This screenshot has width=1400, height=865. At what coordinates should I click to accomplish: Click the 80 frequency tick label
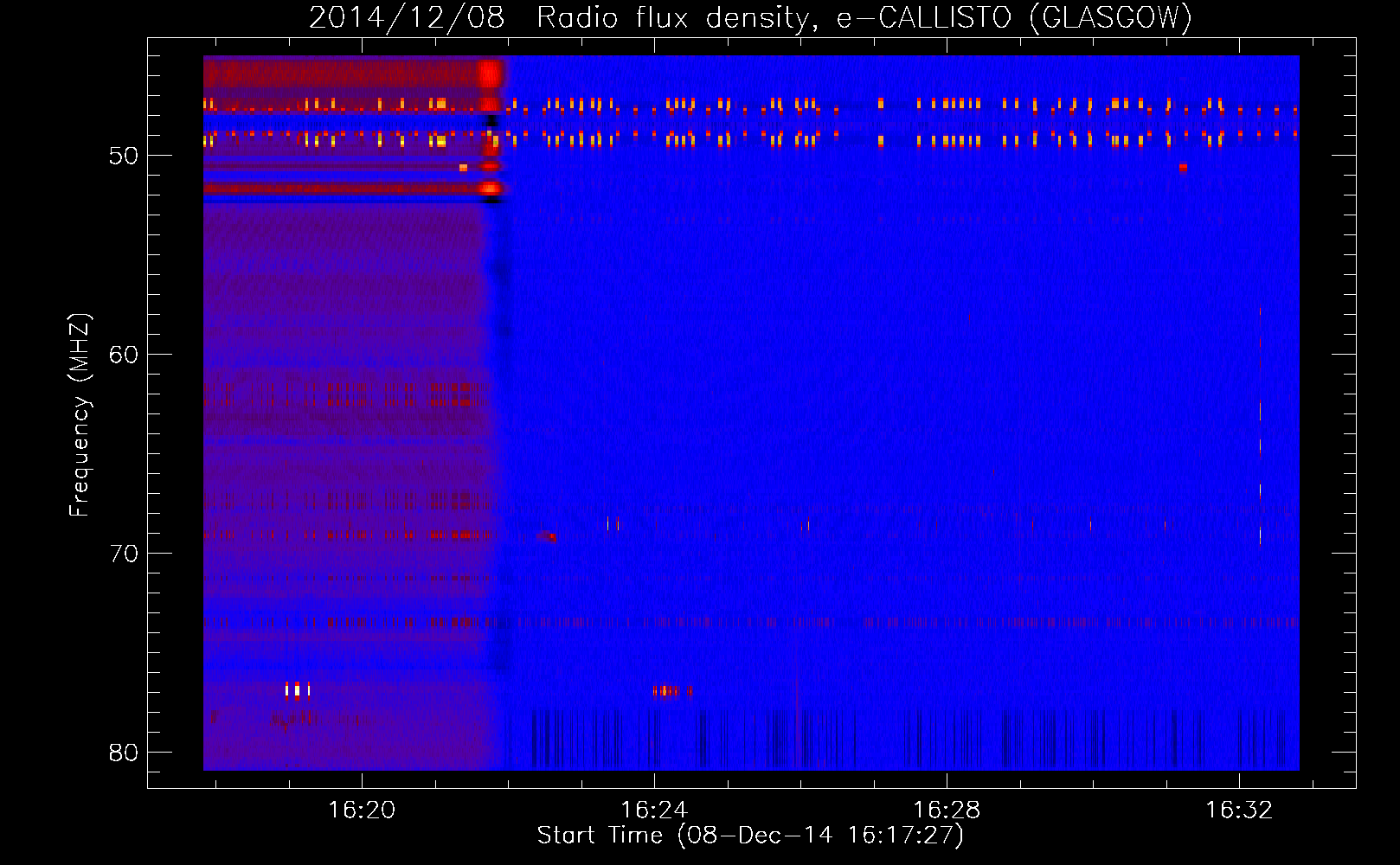pos(124,753)
